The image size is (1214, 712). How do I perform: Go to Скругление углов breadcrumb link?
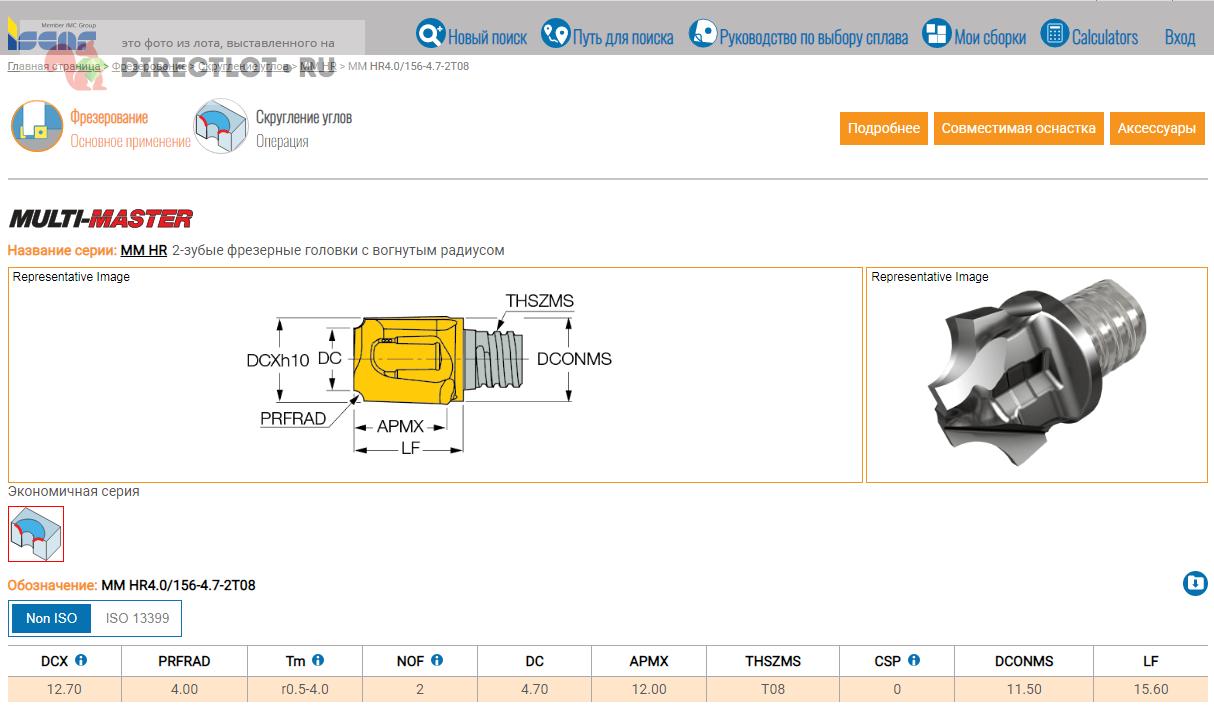coord(243,66)
